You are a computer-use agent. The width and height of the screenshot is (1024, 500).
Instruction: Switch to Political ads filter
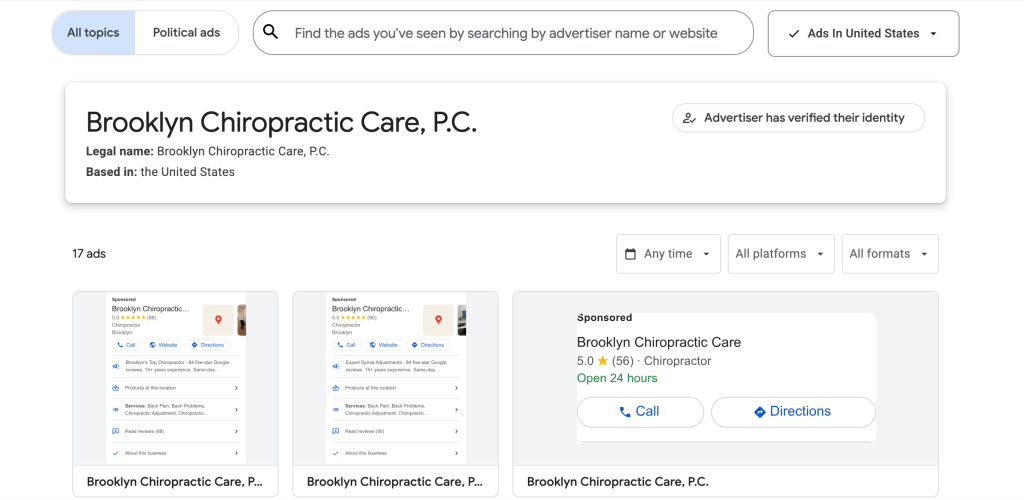pos(187,33)
